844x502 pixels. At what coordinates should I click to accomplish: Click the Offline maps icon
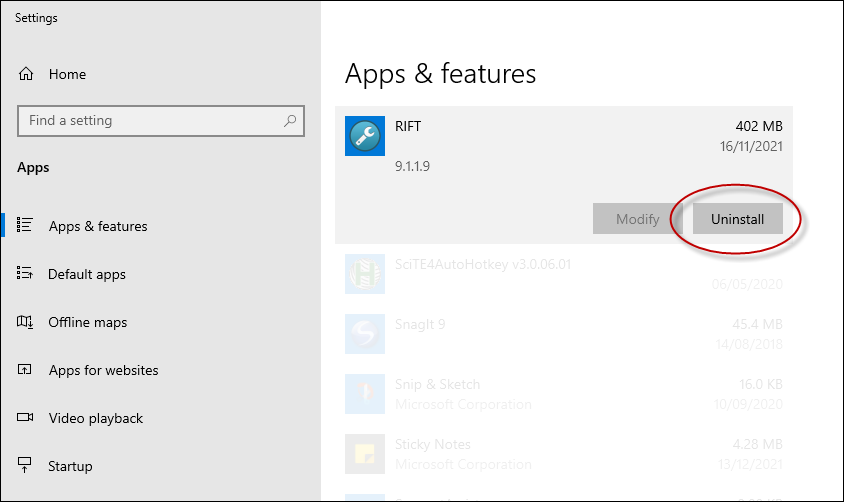point(25,322)
